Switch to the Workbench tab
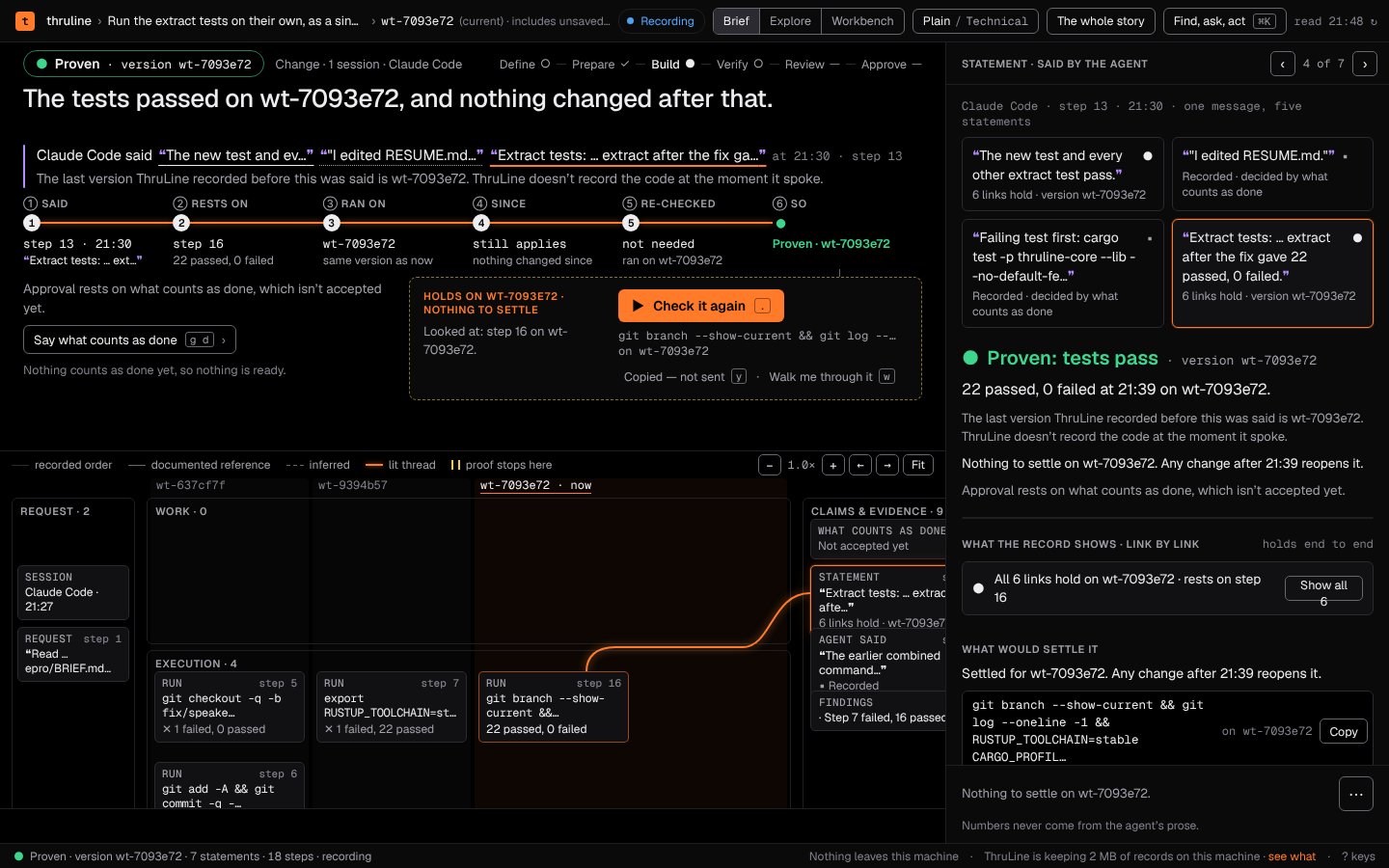Screen dimensions: 1389x868 tap(862, 21)
